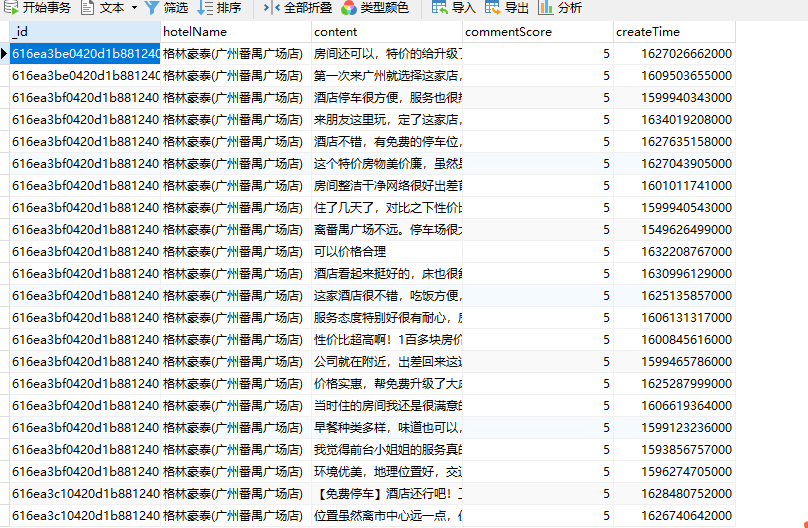Click the content cell starting '位置虽然离市中心远一点'
This screenshot has width=808, height=528.
(387, 516)
